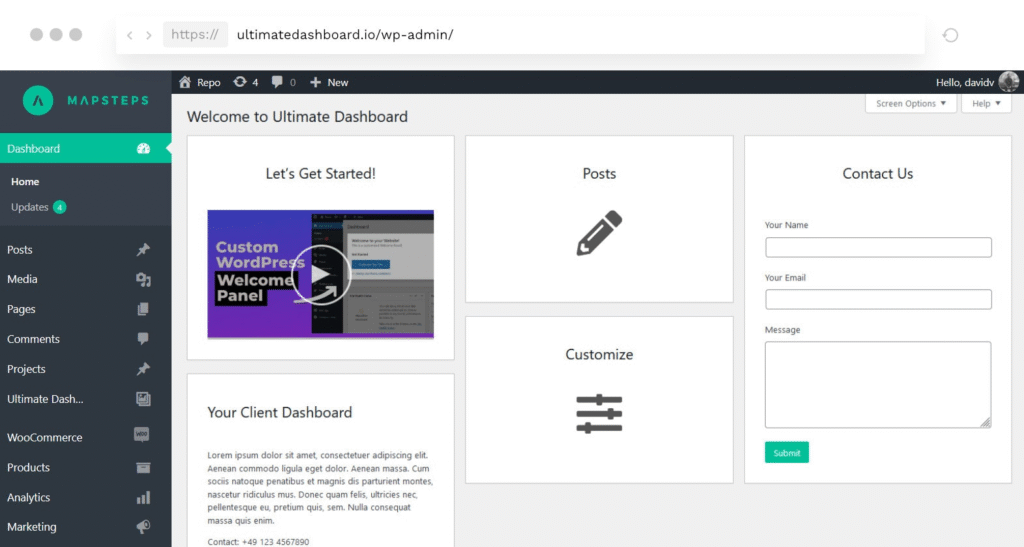Click the Customize sliders icon
Viewport: 1024px width, 547px height.
click(599, 413)
